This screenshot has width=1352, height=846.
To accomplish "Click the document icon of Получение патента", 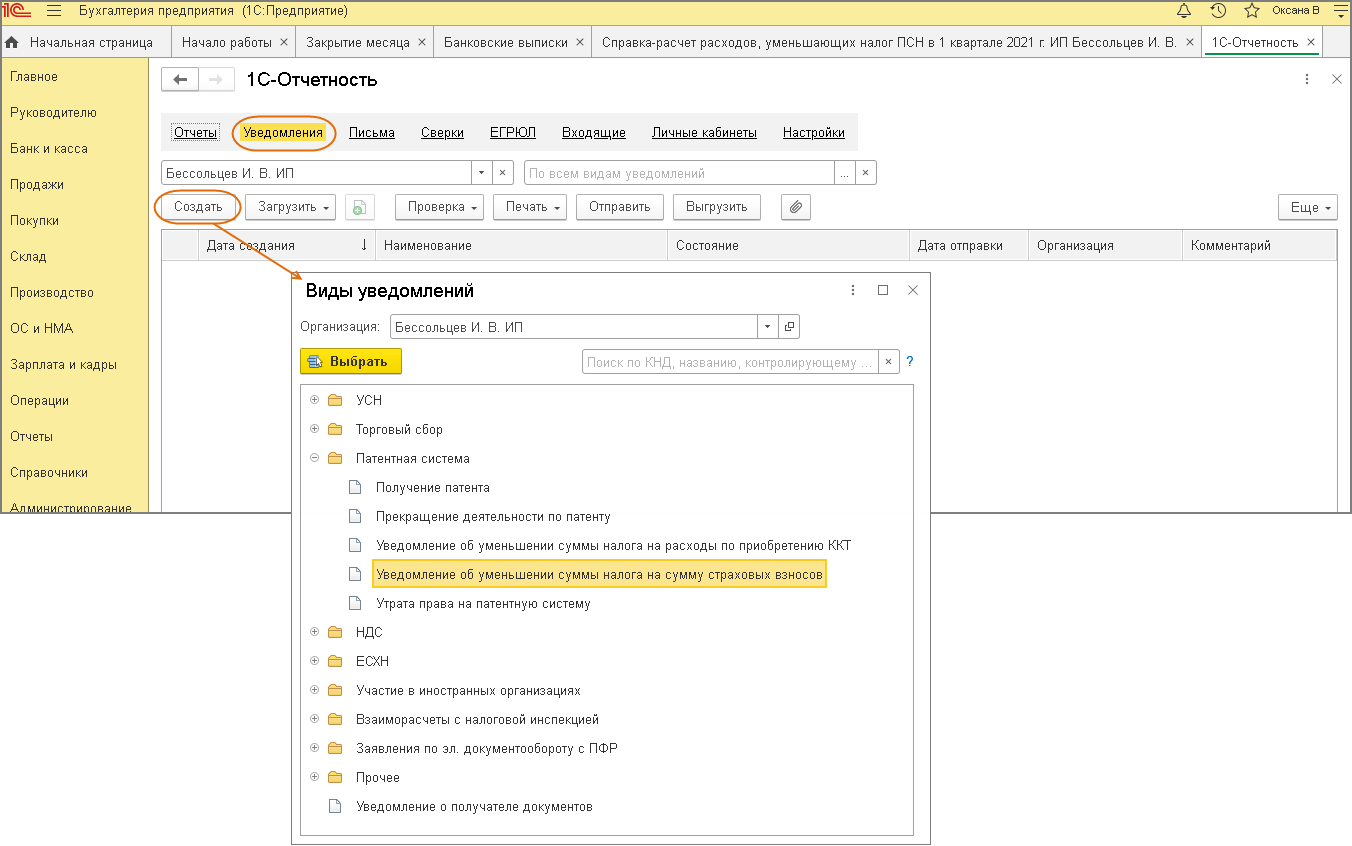I will pyautogui.click(x=354, y=487).
